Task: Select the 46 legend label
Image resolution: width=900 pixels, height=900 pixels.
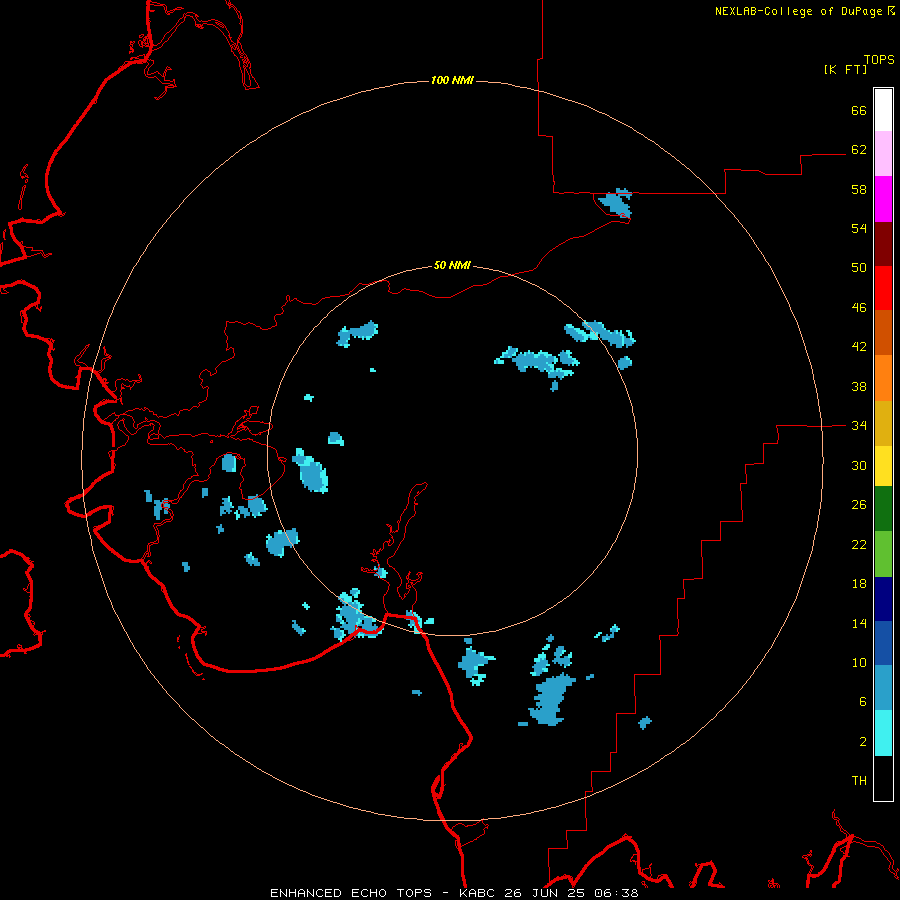Action: click(859, 308)
